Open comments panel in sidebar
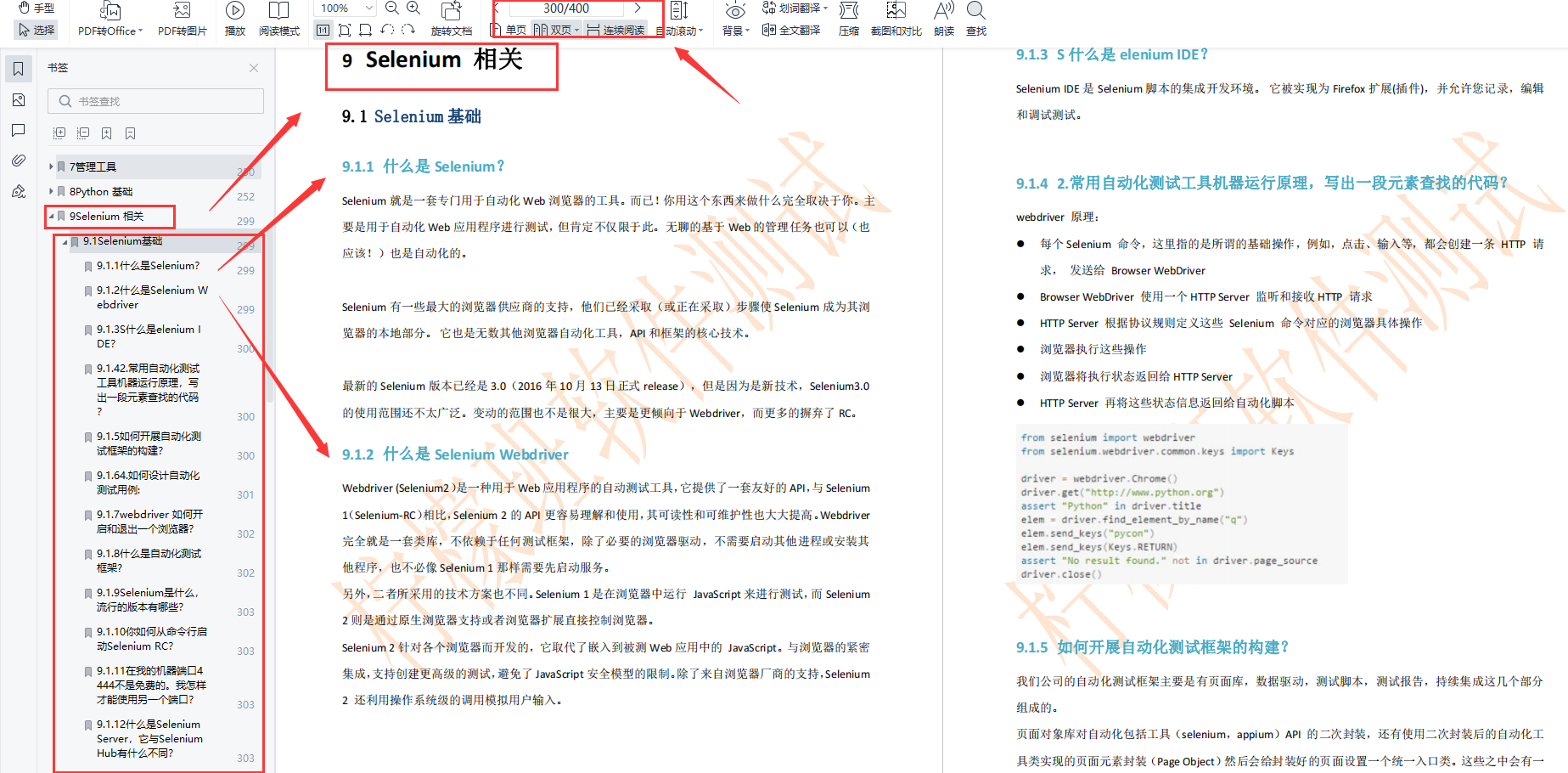This screenshot has height=773, width=1568. tap(19, 130)
